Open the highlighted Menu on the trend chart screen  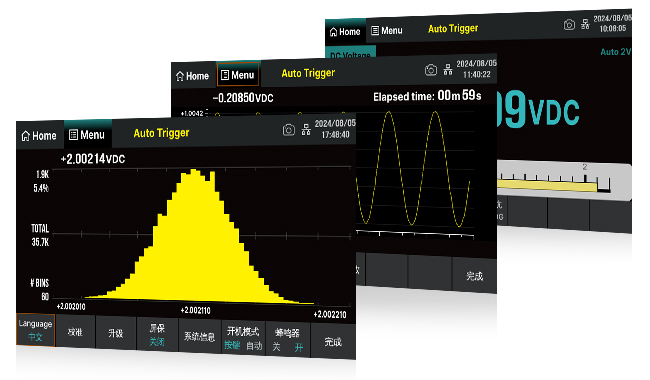[x=238, y=75]
